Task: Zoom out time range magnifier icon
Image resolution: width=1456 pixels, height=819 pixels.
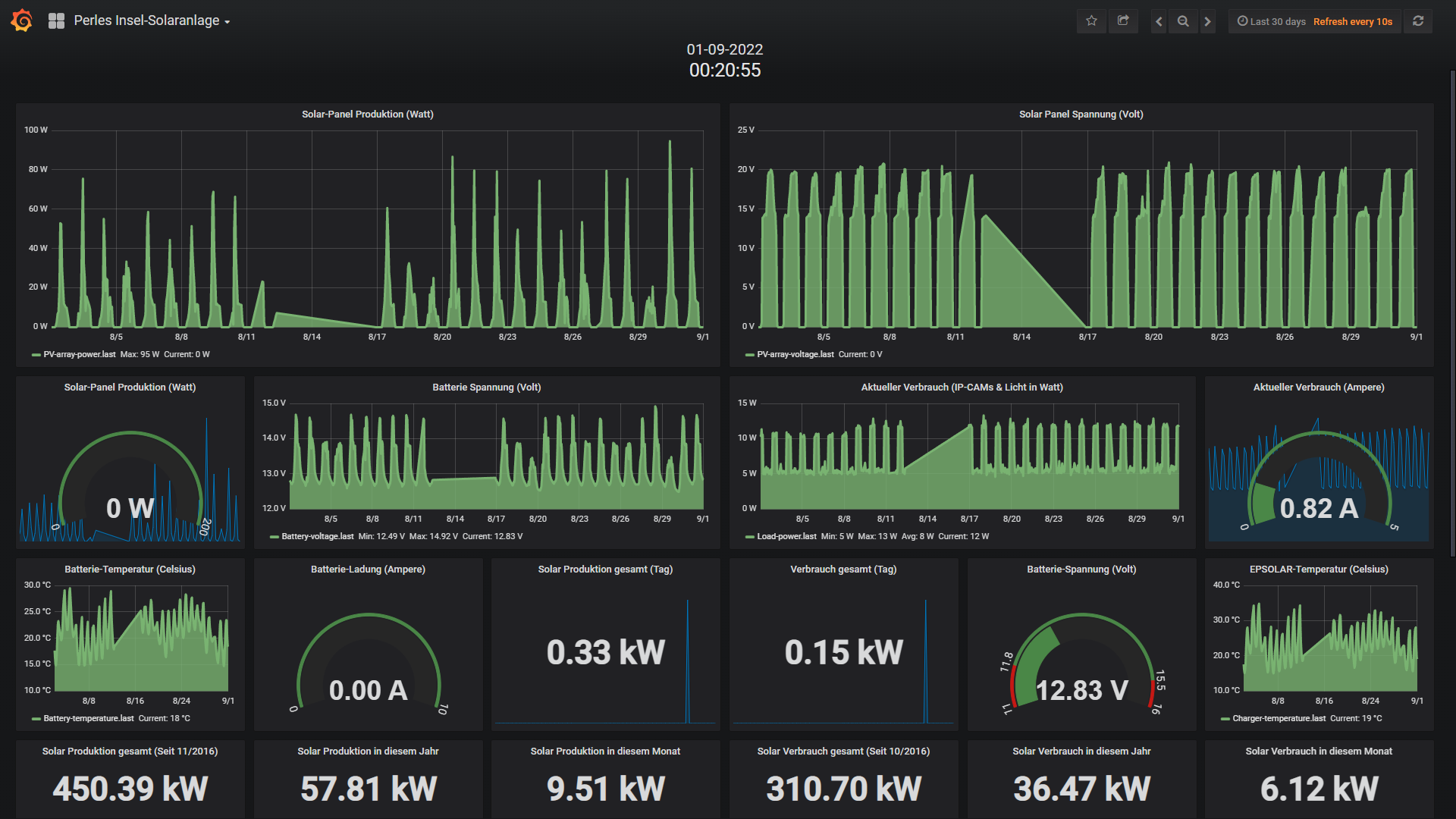Action: tap(1183, 21)
